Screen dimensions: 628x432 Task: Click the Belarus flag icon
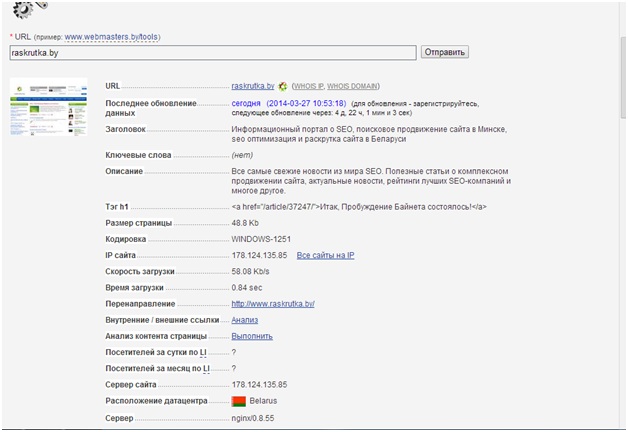[x=239, y=401]
